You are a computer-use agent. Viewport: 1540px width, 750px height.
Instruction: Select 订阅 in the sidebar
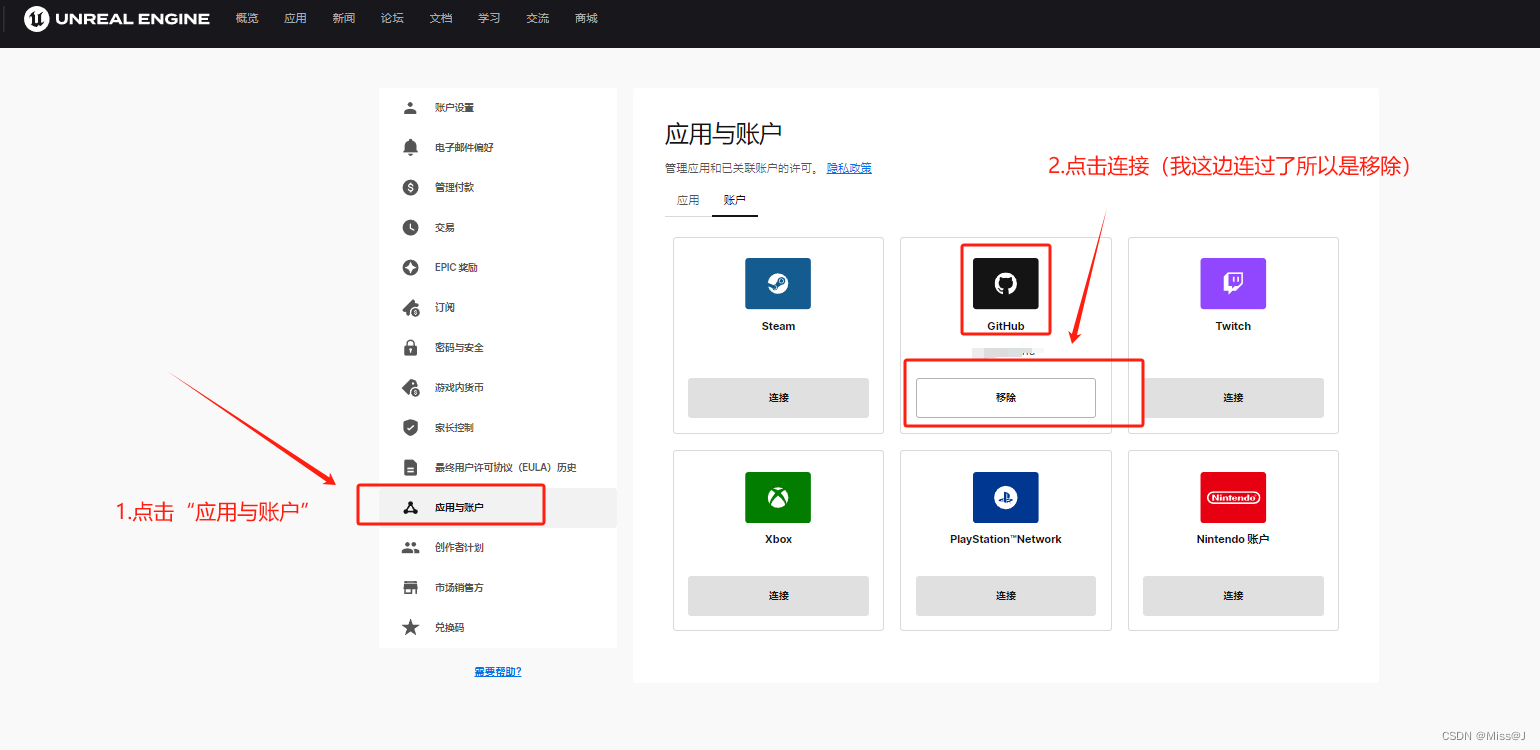pyautogui.click(x=498, y=307)
